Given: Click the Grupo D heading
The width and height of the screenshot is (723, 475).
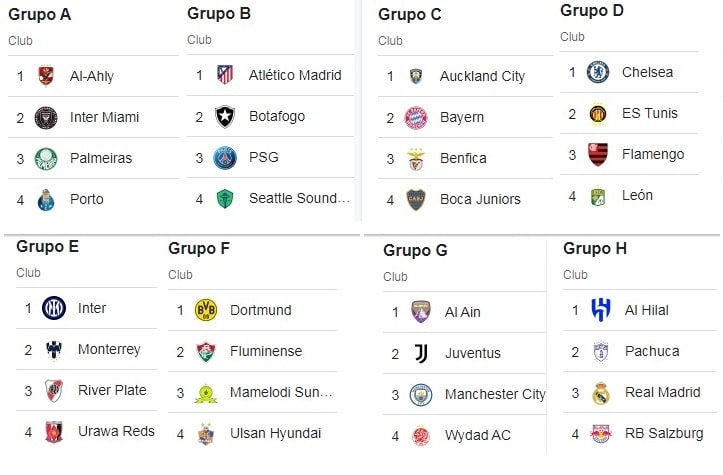Looking at the screenshot, I should pos(592,10).
